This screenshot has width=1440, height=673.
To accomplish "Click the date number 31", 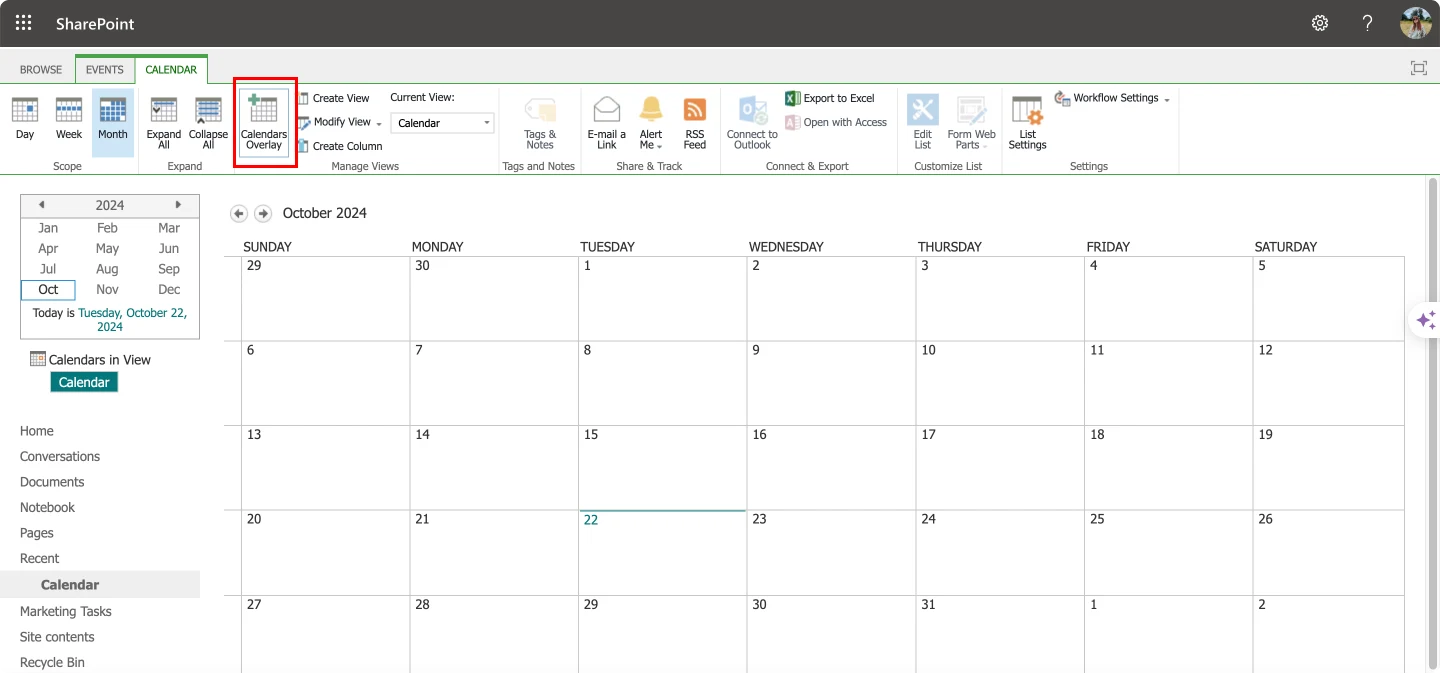I will 929,605.
